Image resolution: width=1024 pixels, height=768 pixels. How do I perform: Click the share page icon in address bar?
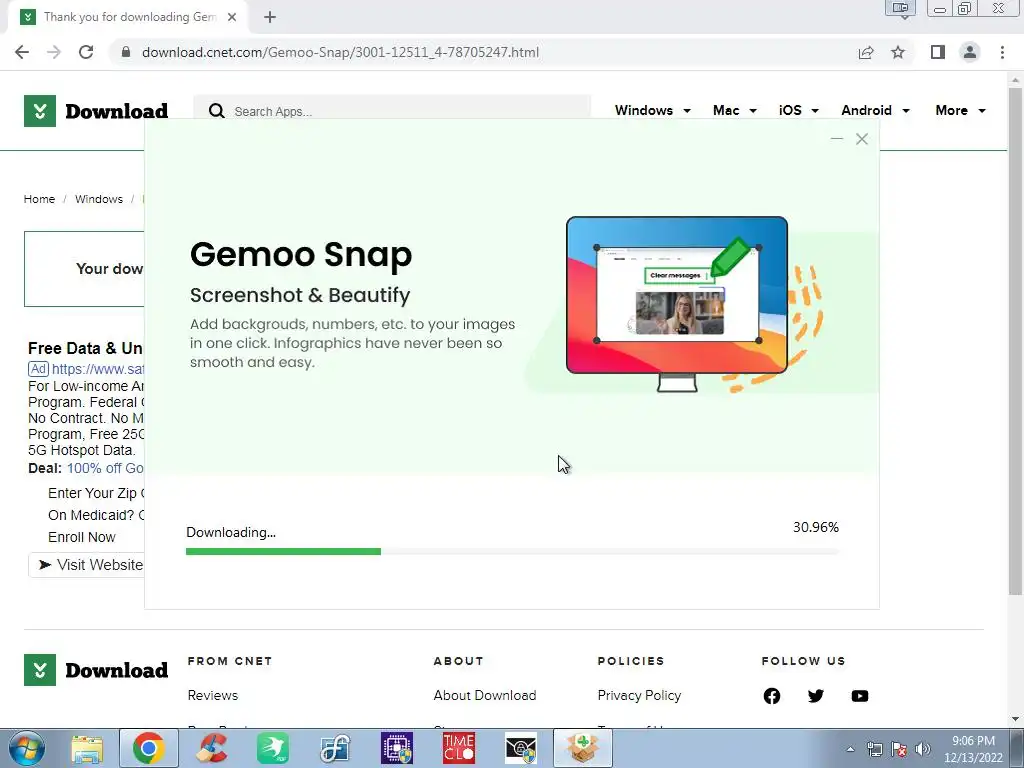point(866,52)
